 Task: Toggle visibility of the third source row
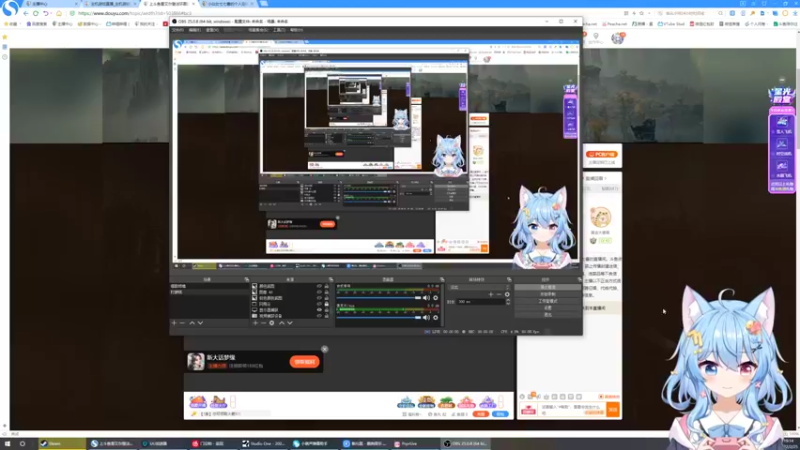point(319,298)
